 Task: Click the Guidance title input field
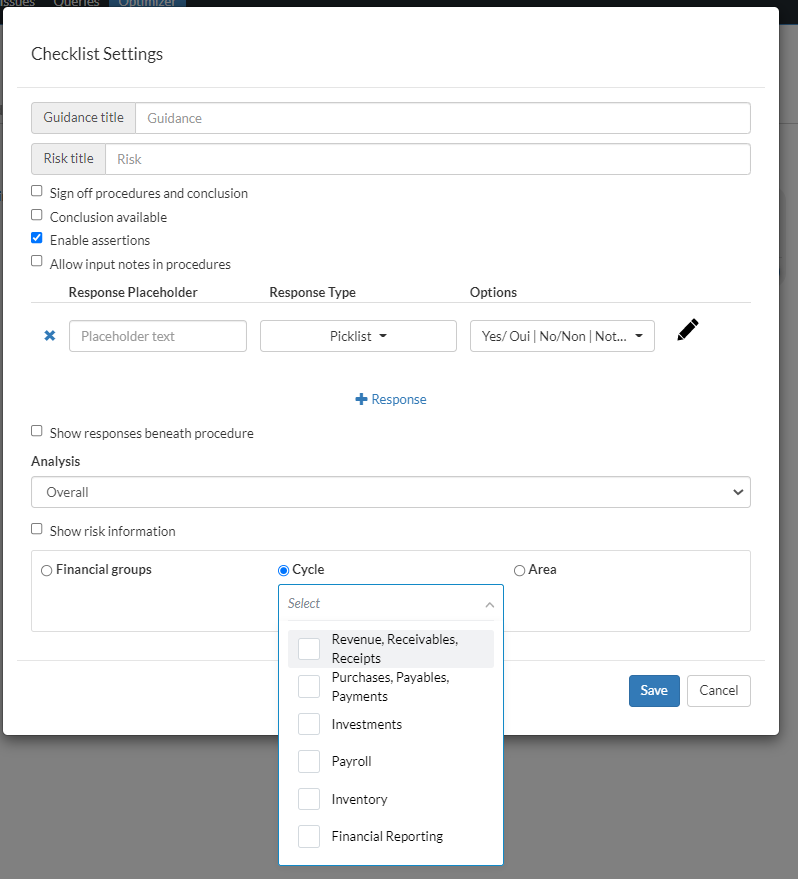[x=442, y=118]
